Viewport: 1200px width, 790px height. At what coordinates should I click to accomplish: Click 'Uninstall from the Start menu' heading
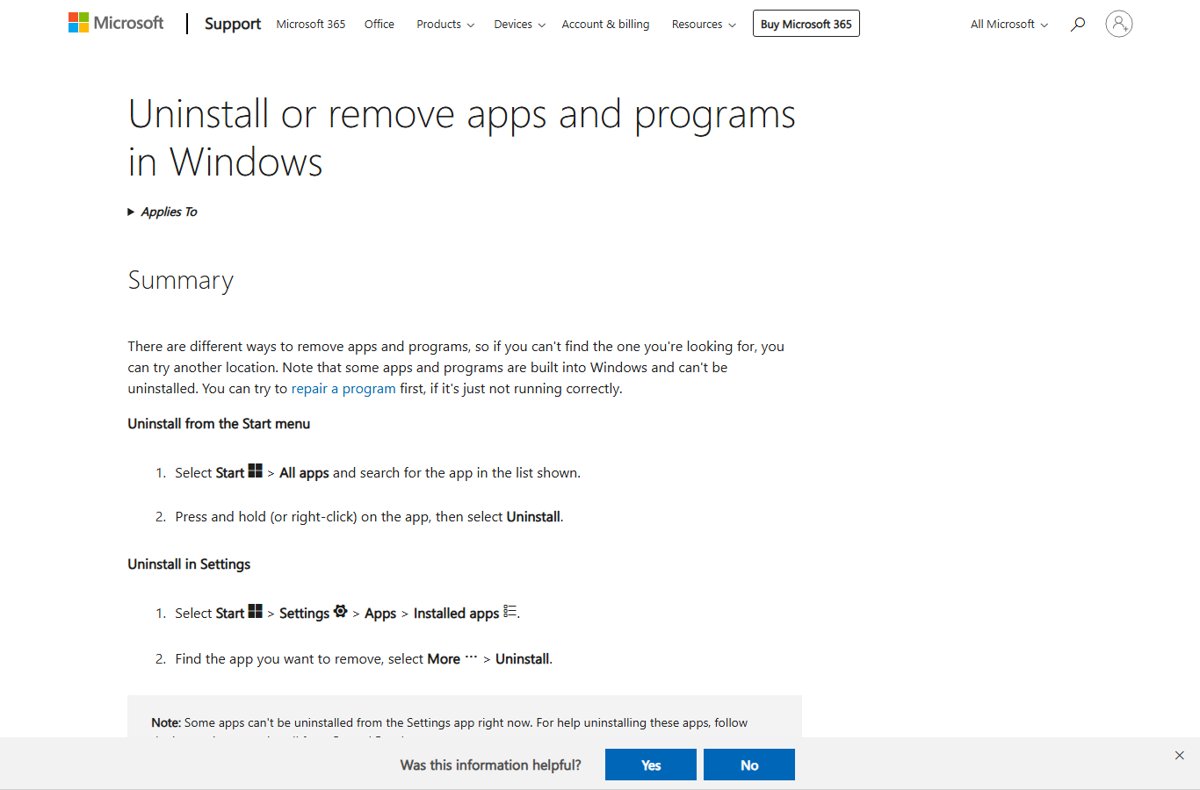[219, 424]
